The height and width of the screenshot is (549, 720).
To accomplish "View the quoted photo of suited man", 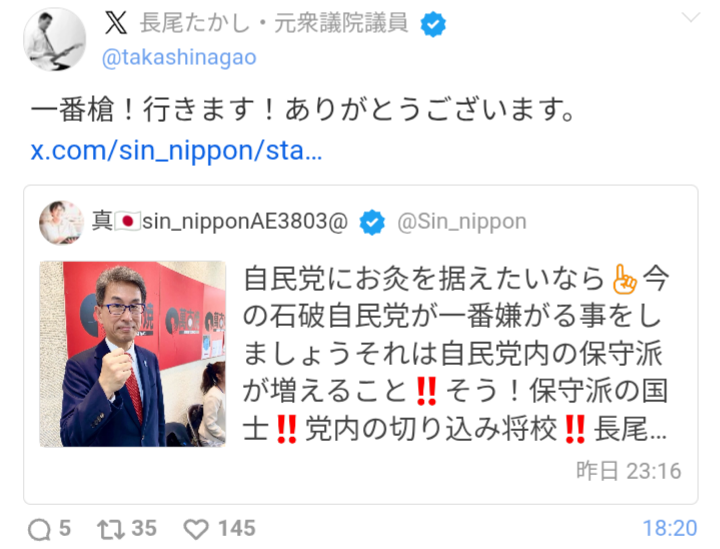I will click(133, 354).
